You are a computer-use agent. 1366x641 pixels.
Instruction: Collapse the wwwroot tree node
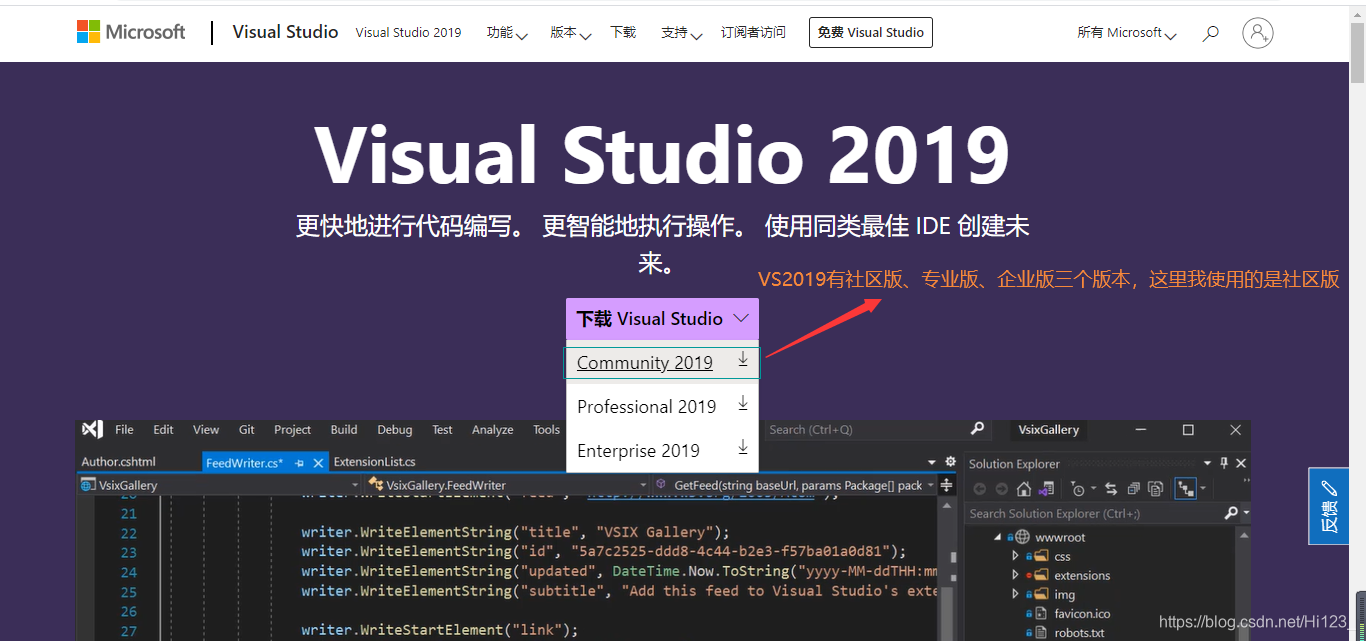tap(997, 537)
